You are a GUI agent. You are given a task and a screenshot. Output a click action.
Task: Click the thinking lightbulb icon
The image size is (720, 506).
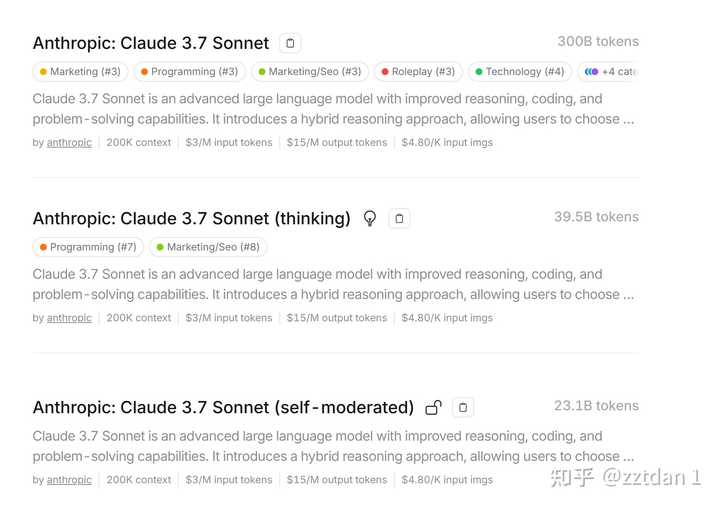pos(370,218)
